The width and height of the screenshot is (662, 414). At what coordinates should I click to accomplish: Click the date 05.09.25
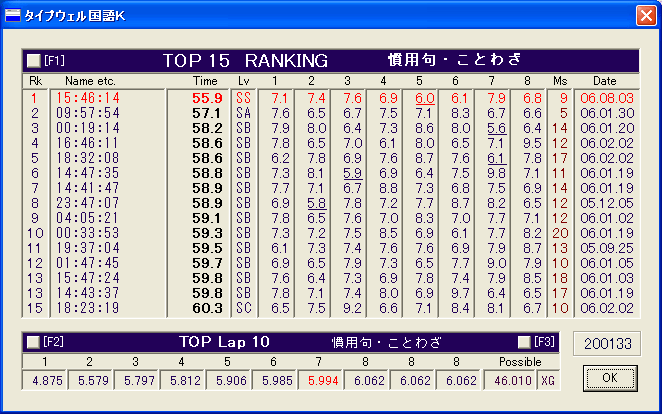tap(607, 248)
